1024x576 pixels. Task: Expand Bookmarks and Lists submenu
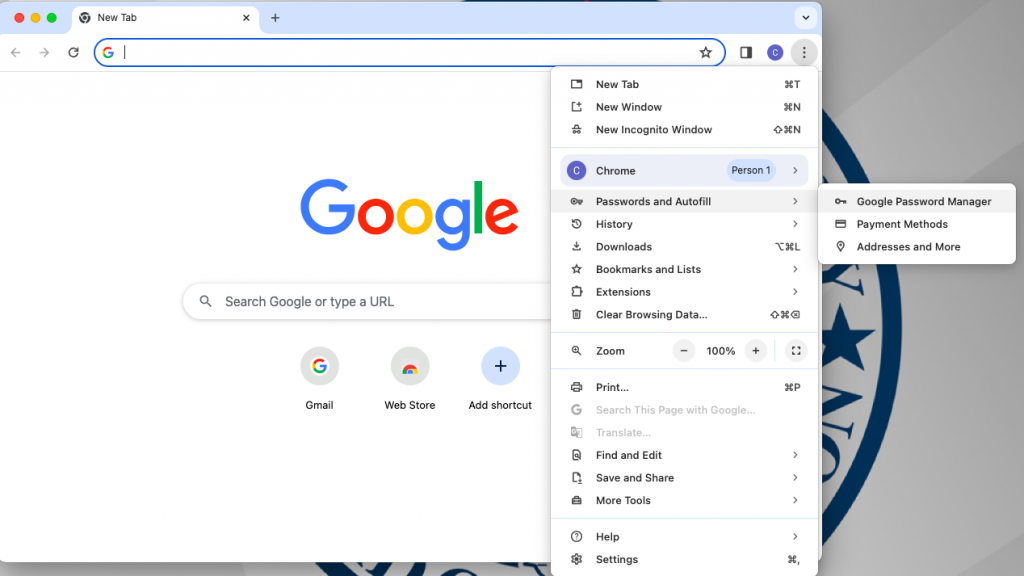[684, 269]
